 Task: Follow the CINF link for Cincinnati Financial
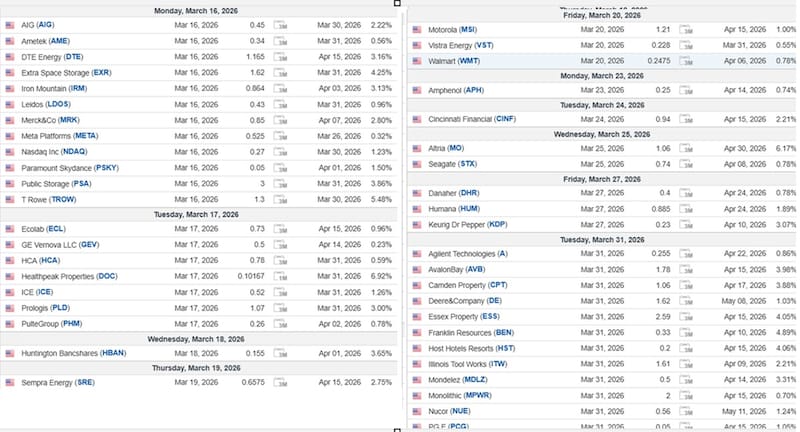click(x=504, y=118)
